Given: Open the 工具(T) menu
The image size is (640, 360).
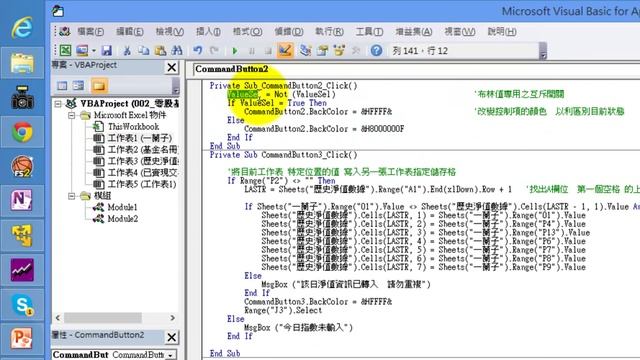Looking at the screenshot, I should pos(369,31).
